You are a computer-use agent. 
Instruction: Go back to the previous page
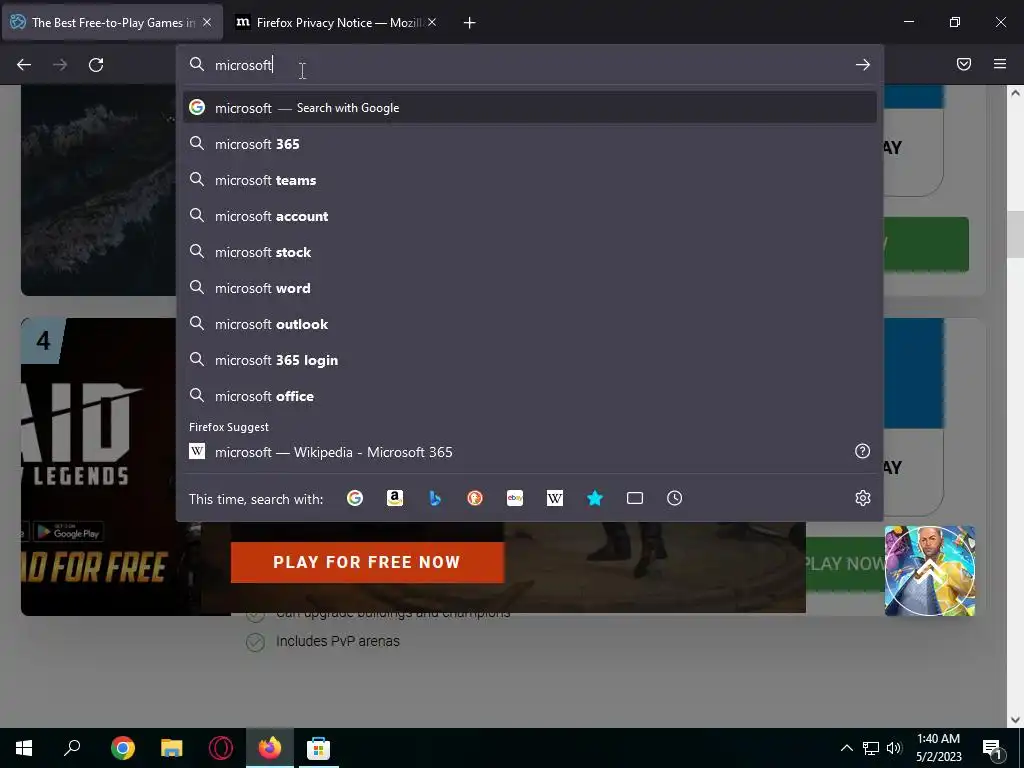coord(24,65)
